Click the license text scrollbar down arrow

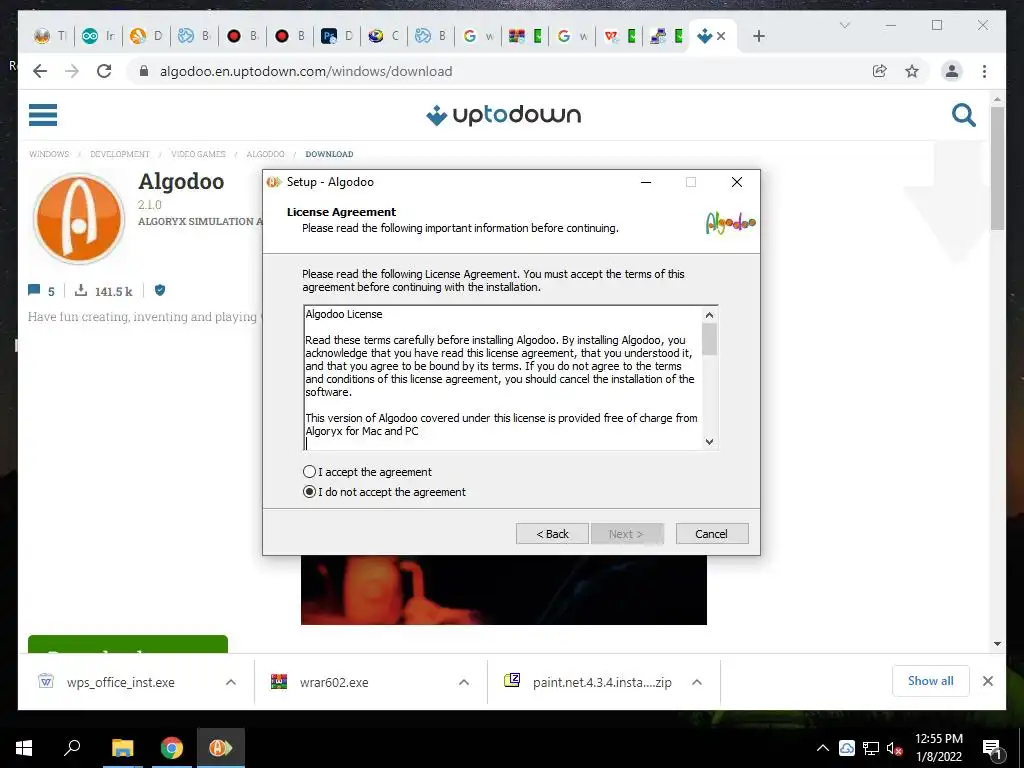tap(710, 442)
